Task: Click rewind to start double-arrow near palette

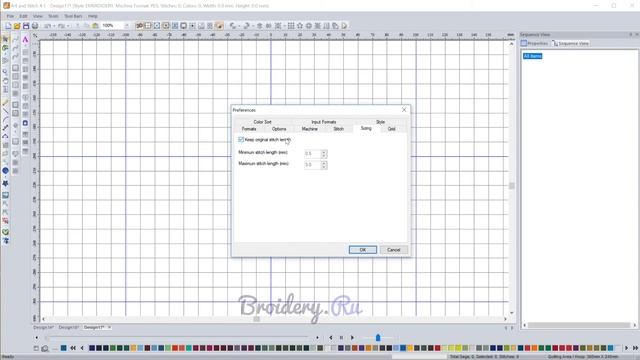Action: 73,348
